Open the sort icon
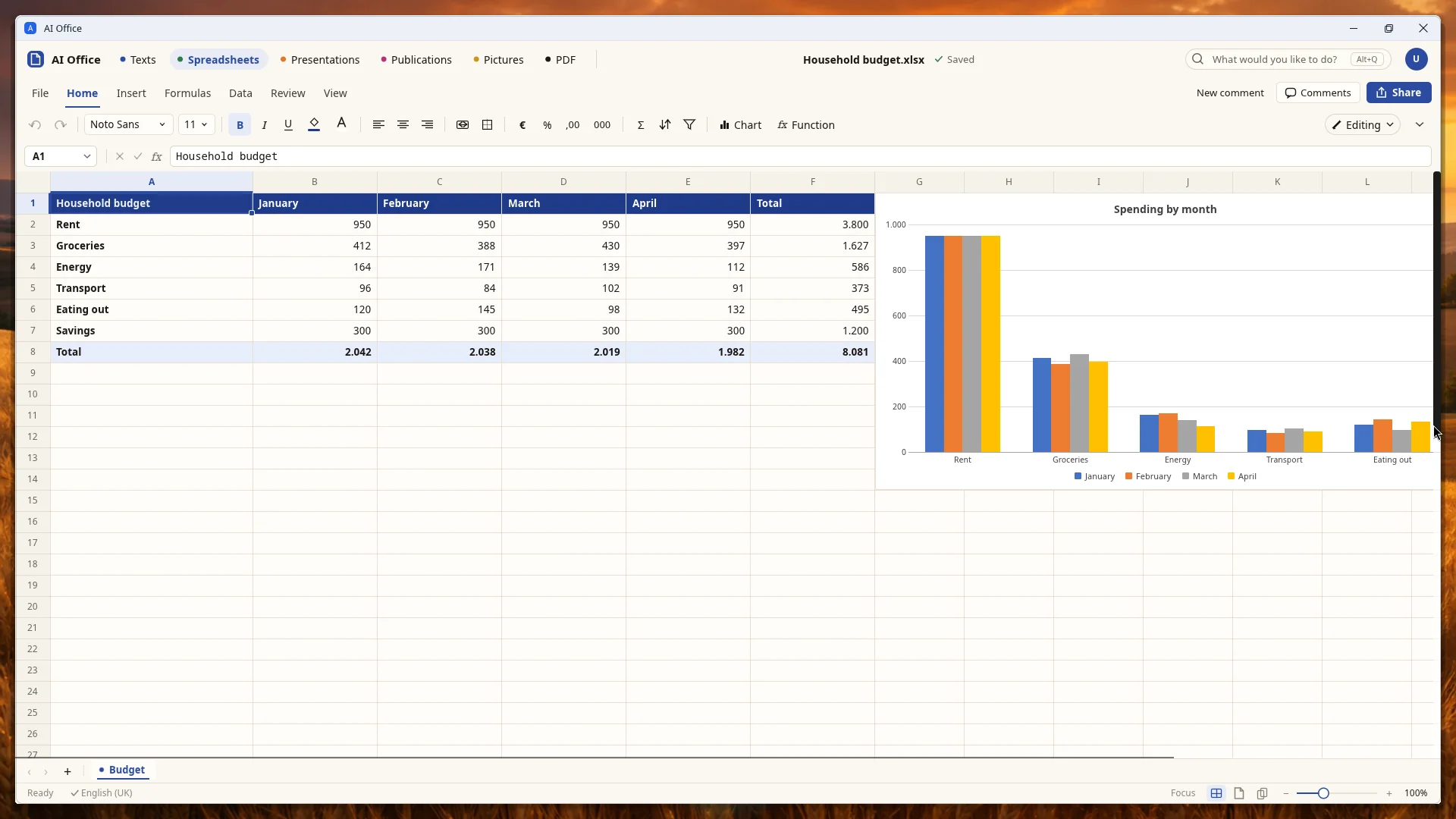 click(665, 125)
